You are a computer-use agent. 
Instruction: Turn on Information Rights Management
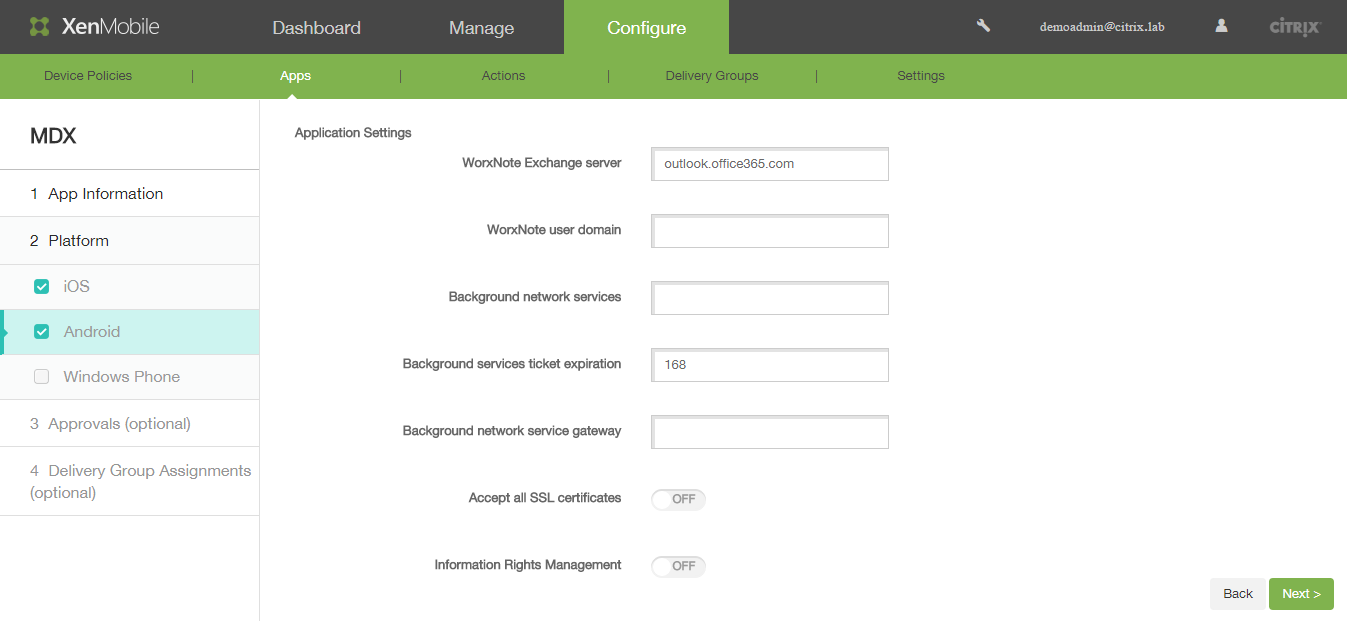(678, 566)
